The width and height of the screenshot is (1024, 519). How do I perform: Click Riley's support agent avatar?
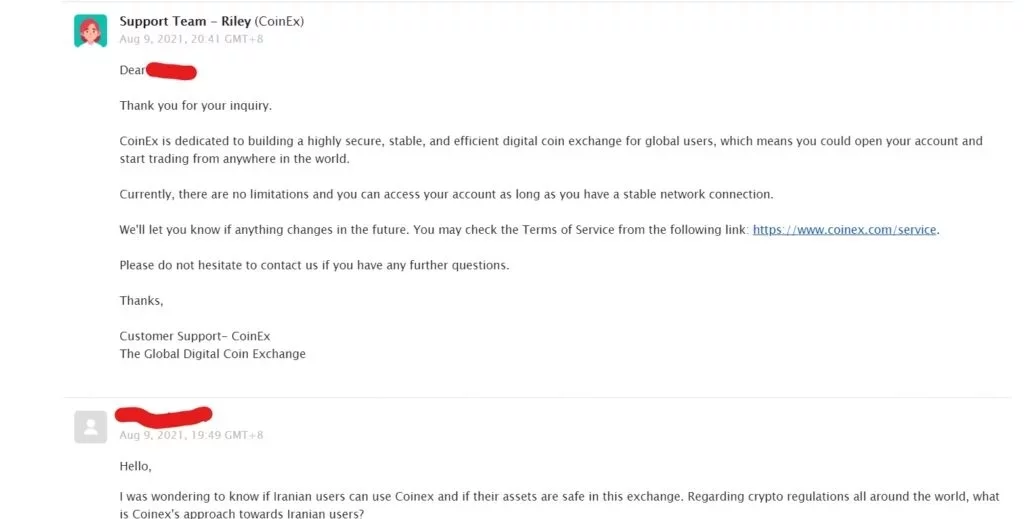91,30
